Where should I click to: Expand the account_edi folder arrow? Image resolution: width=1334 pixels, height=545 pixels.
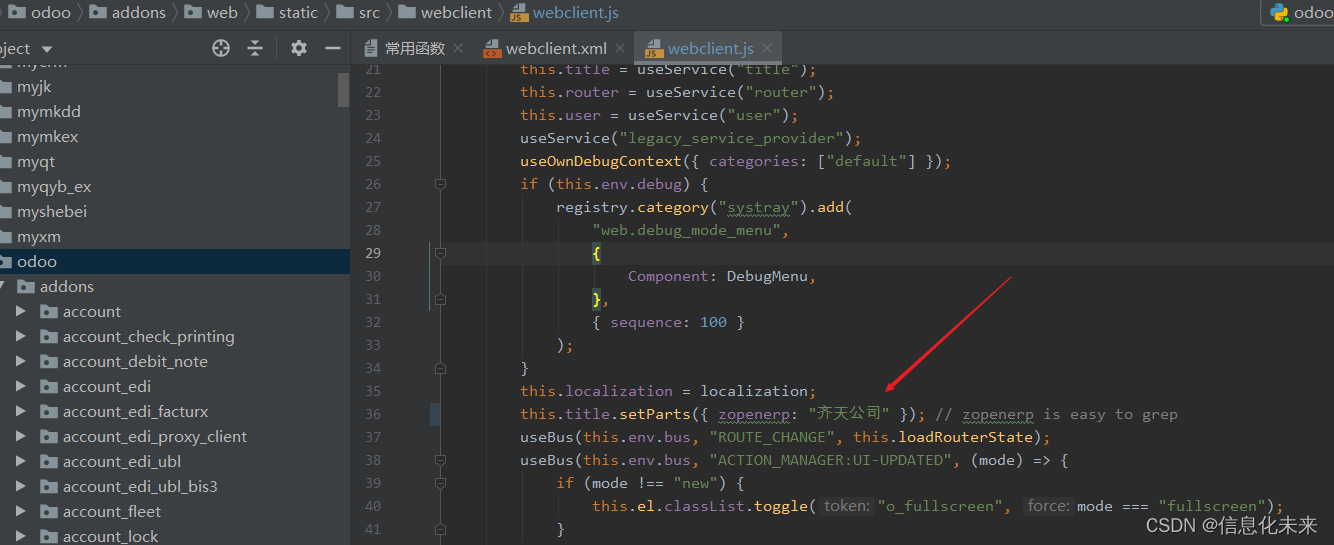(21, 386)
